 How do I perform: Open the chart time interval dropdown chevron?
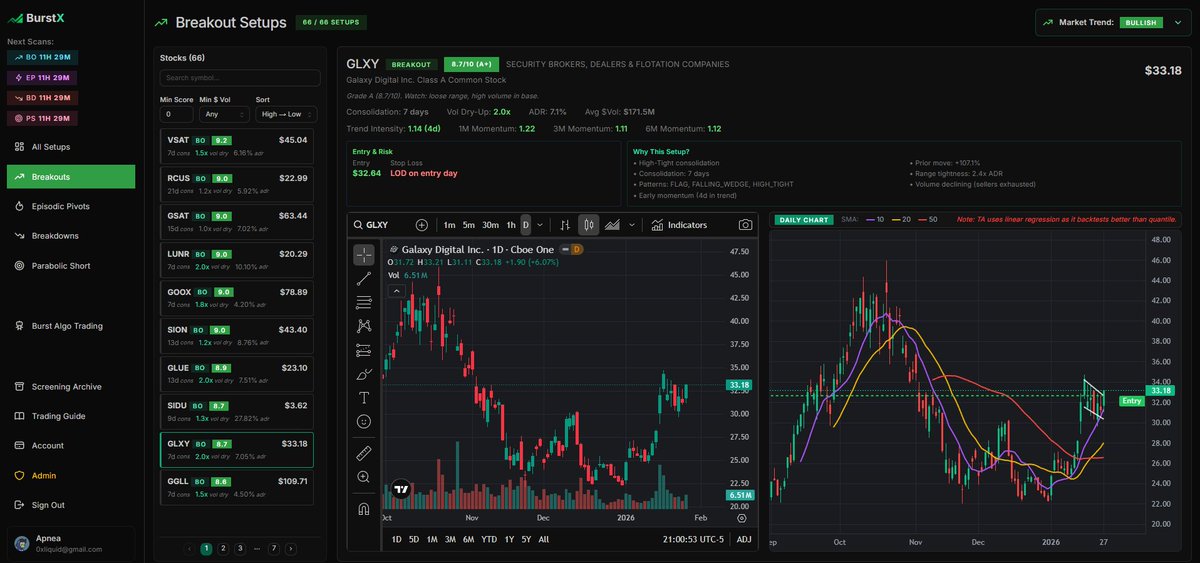coord(540,225)
